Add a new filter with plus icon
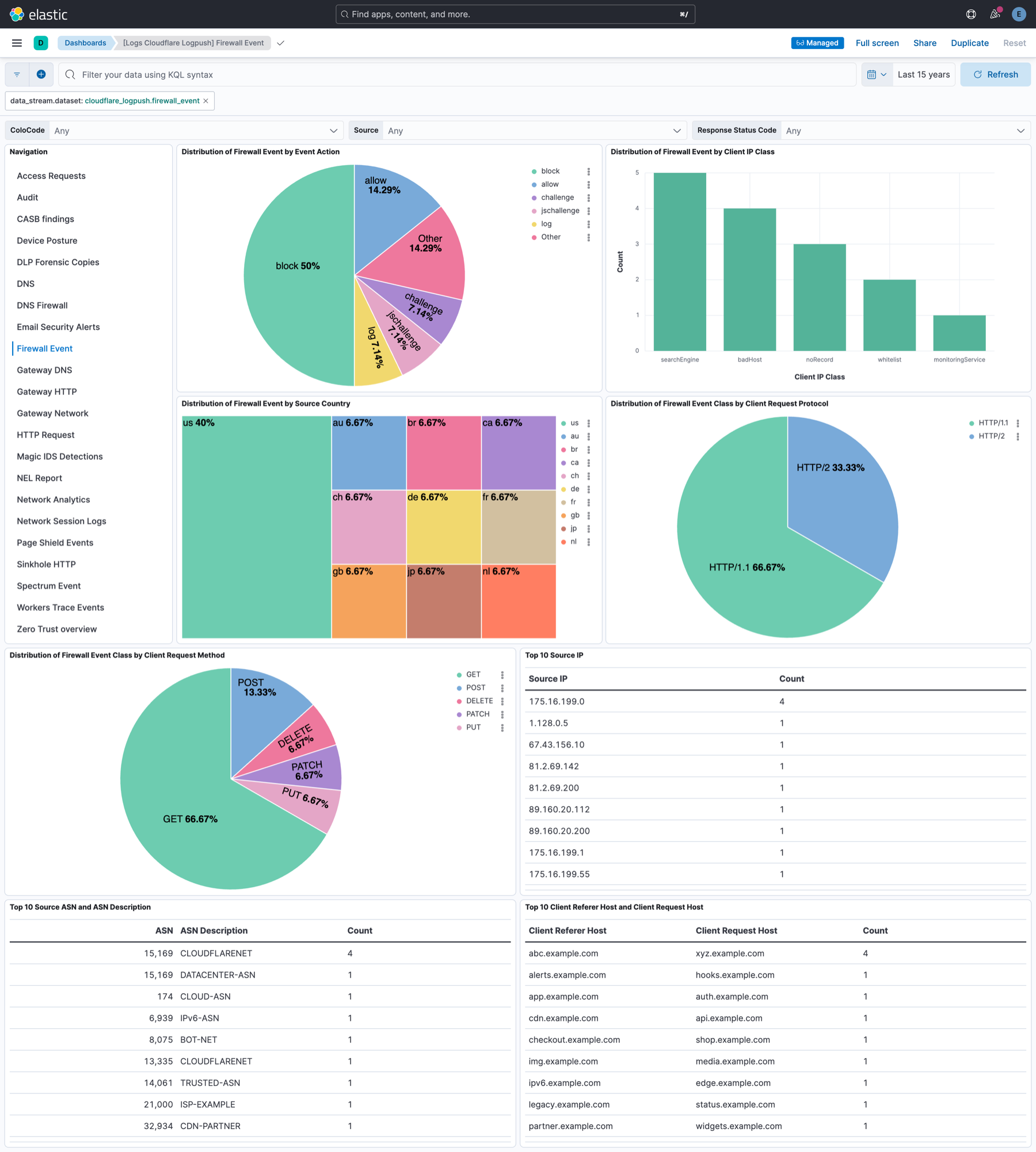 pos(41,75)
